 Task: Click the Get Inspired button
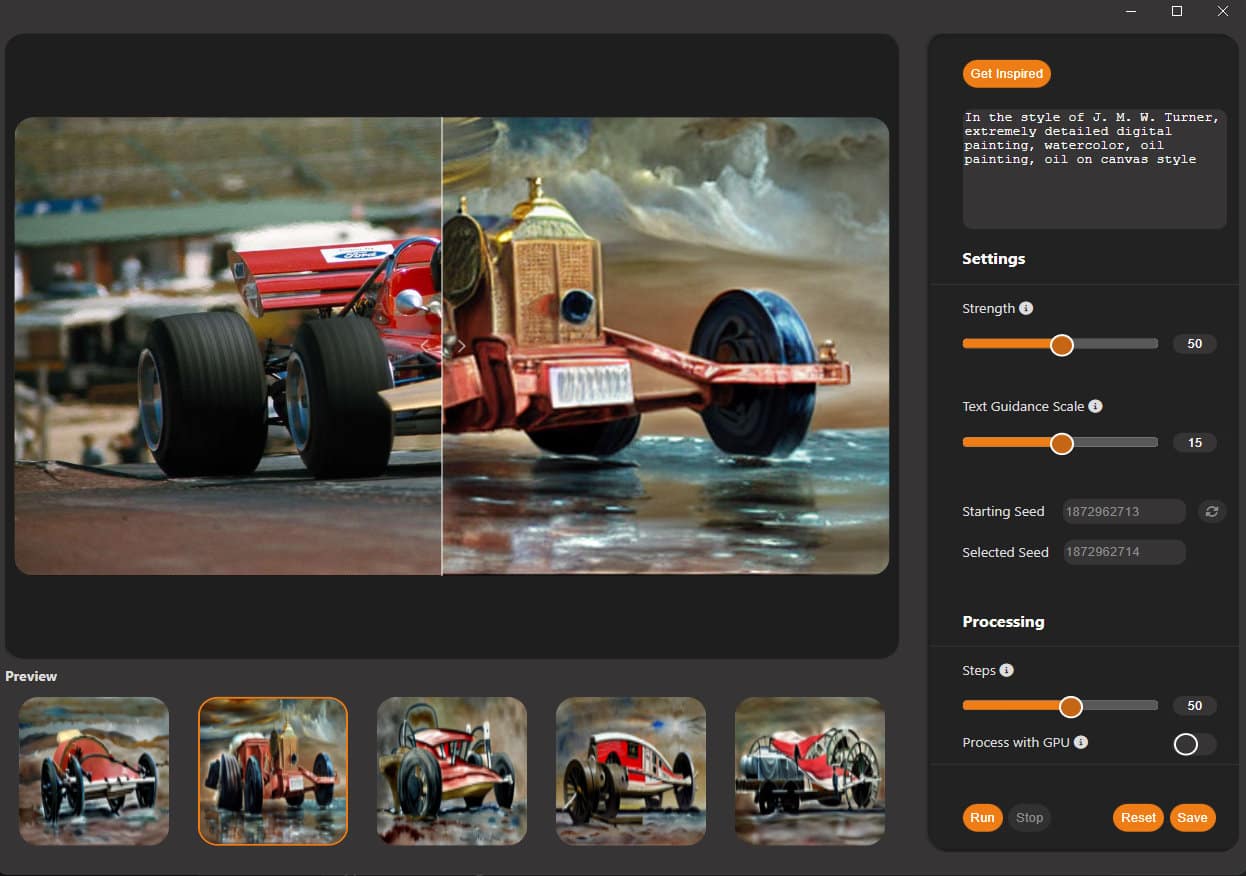point(1006,73)
